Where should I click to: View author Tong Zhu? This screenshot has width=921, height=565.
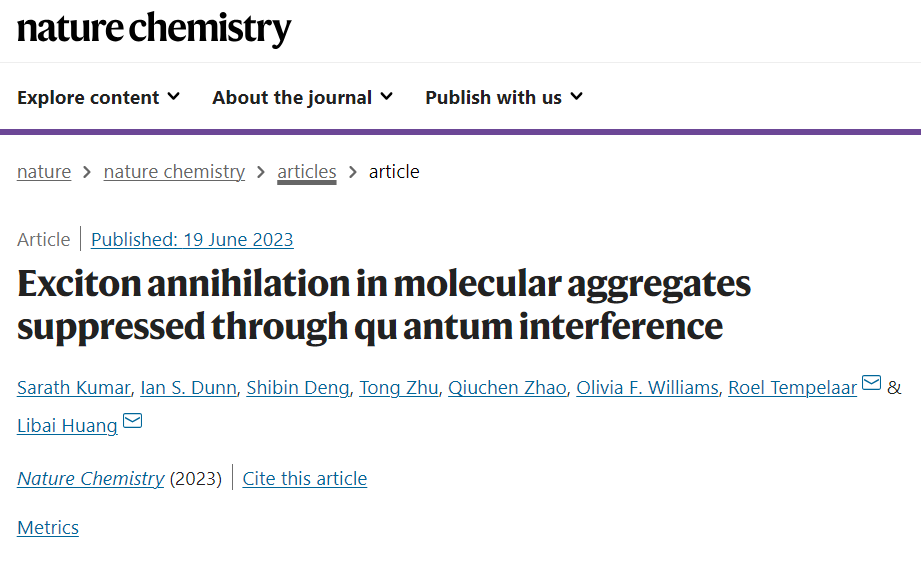coord(399,388)
